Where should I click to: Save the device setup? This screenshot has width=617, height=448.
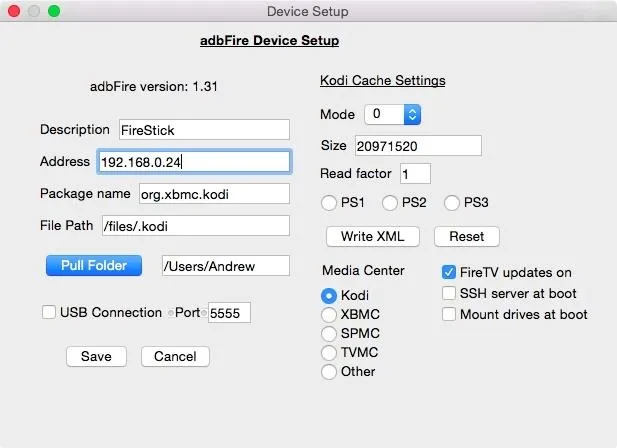point(96,356)
